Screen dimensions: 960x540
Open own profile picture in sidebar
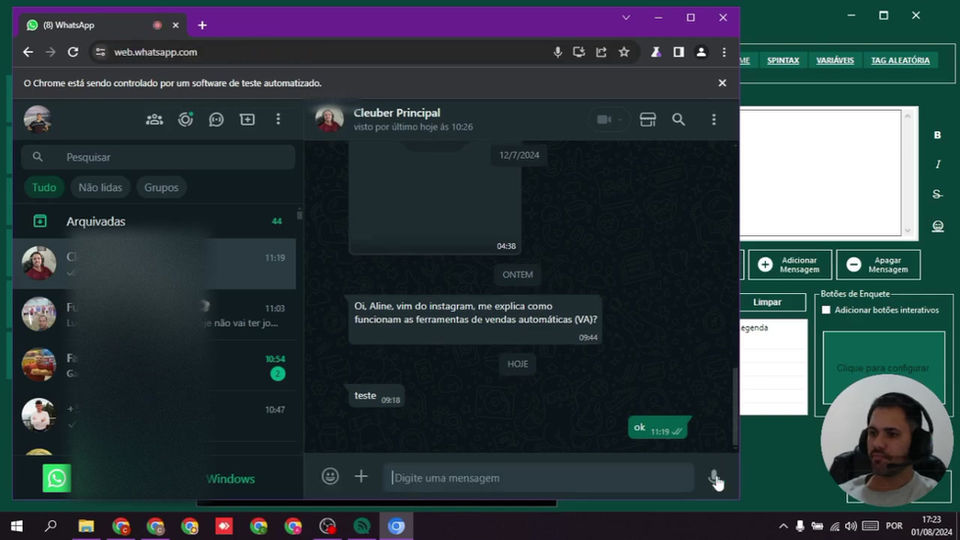pyautogui.click(x=37, y=119)
